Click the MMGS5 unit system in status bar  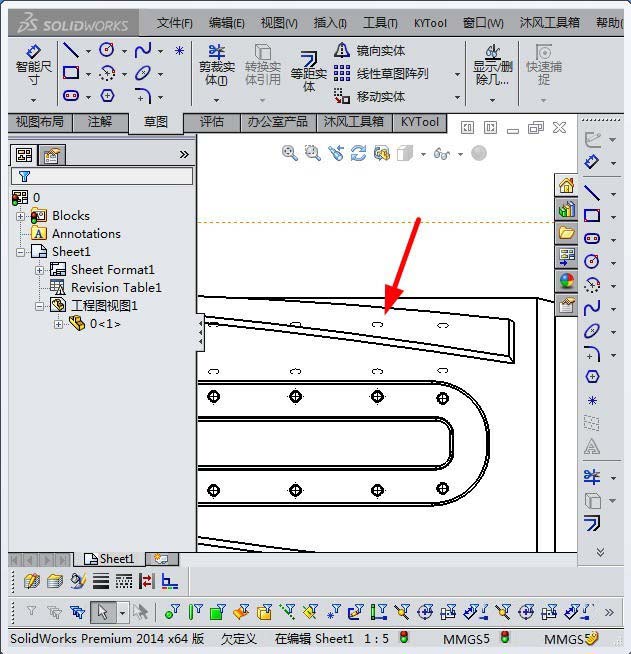[466, 639]
